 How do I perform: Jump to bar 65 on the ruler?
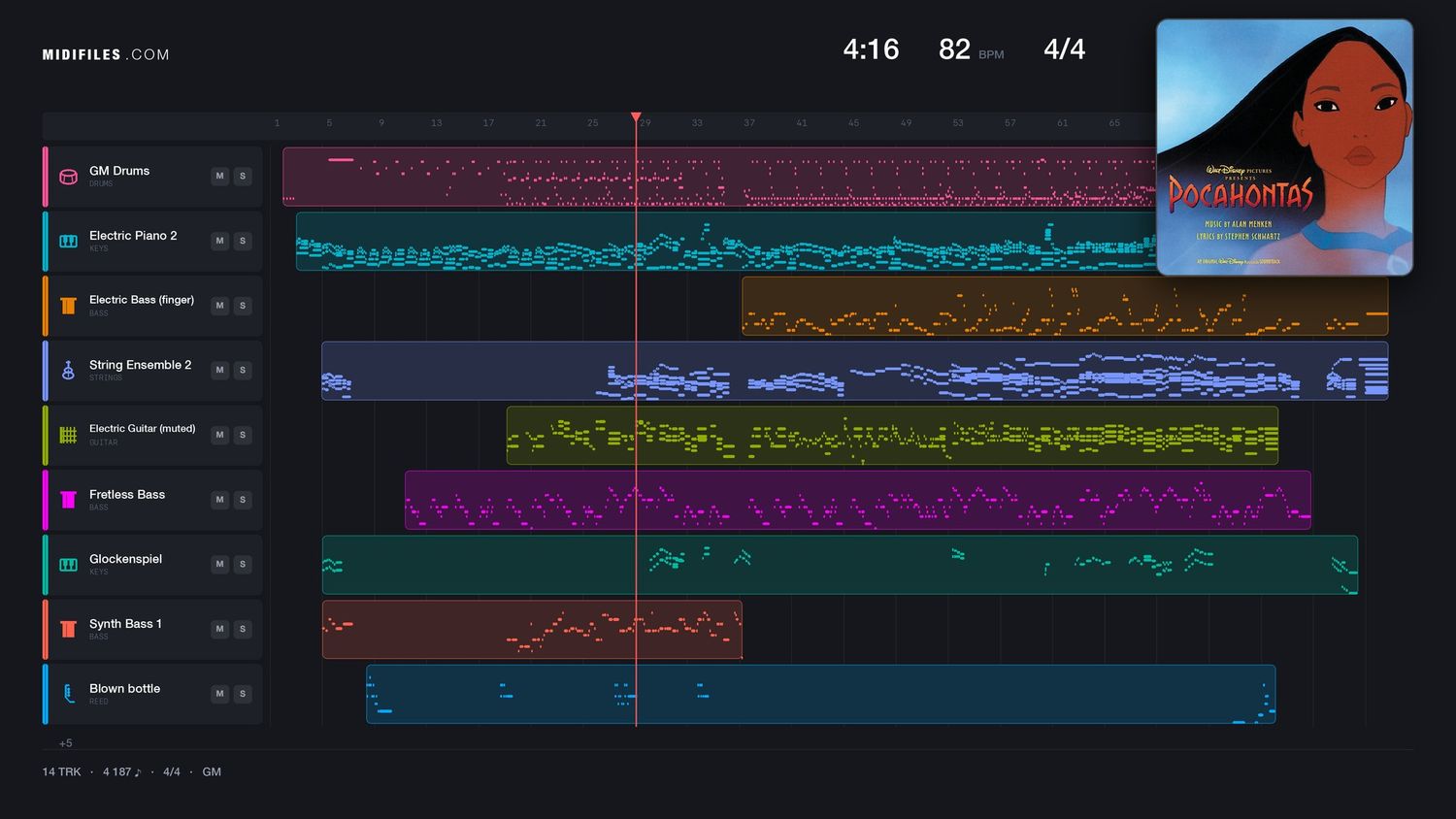1114,123
